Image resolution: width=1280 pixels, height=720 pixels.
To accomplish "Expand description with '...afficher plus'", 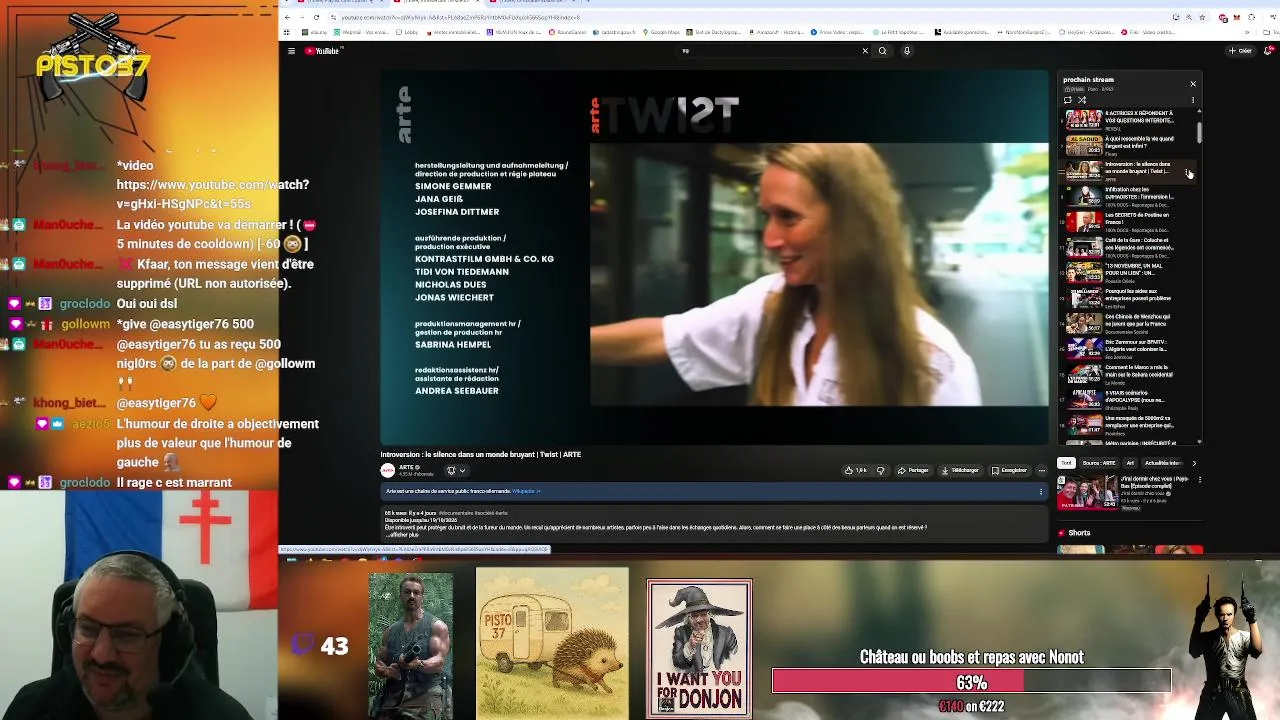I will (400, 535).
